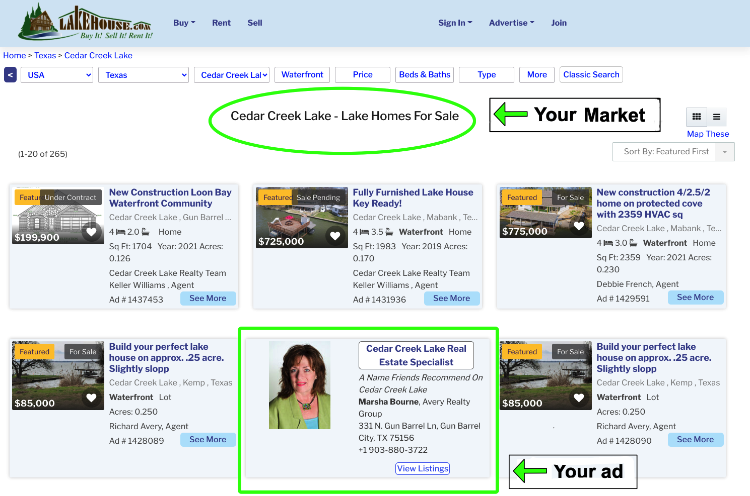Open the Ad #1428089 $85,000 thumbnail
This screenshot has width=750, height=496.
click(58, 375)
